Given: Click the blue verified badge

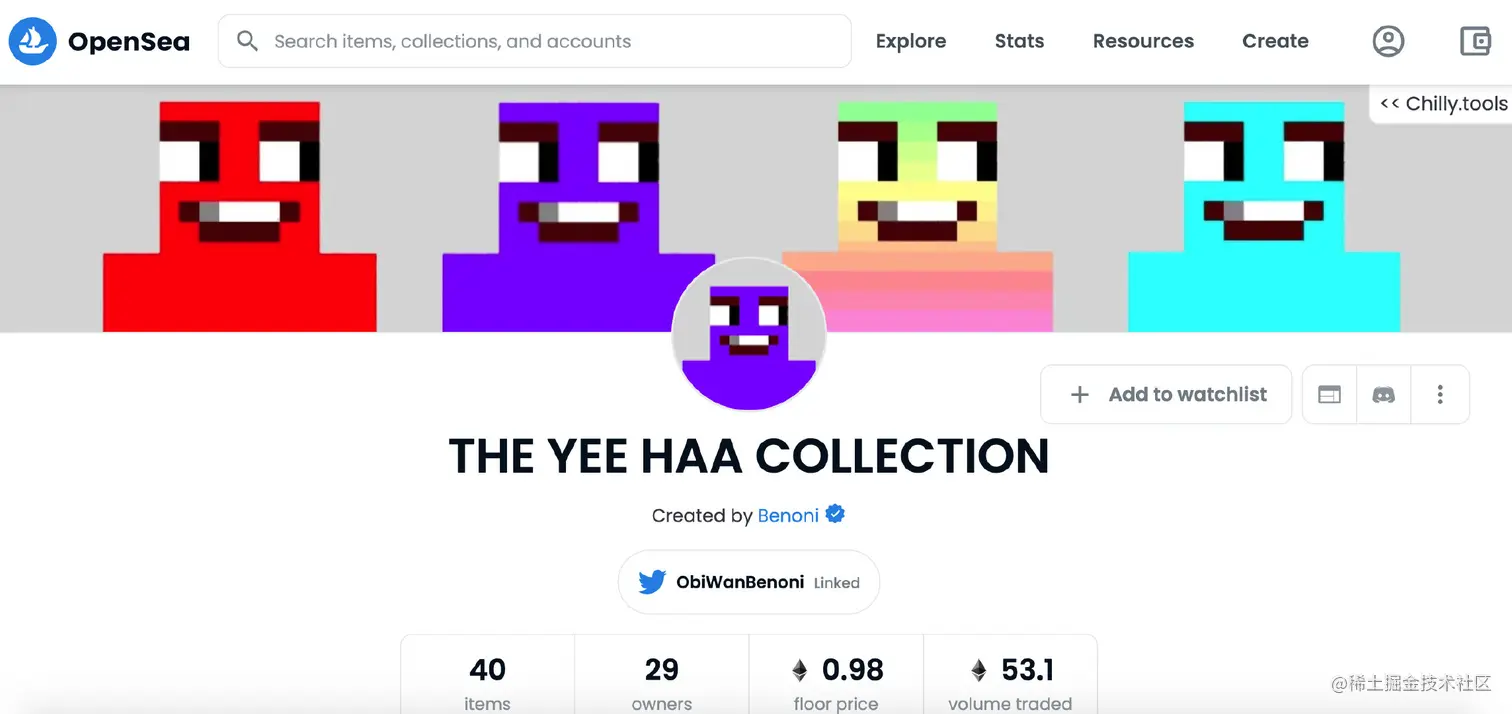Looking at the screenshot, I should (x=835, y=514).
